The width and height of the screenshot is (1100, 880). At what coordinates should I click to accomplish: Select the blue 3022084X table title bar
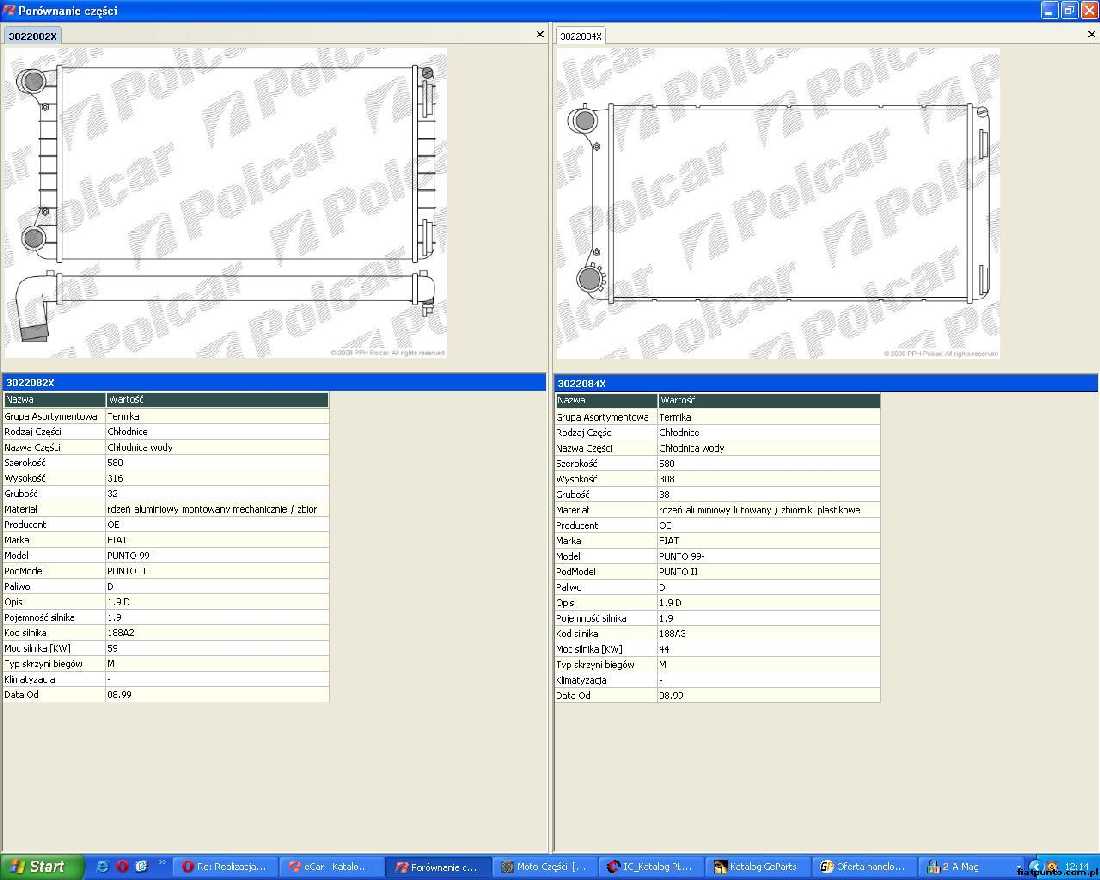coord(825,383)
